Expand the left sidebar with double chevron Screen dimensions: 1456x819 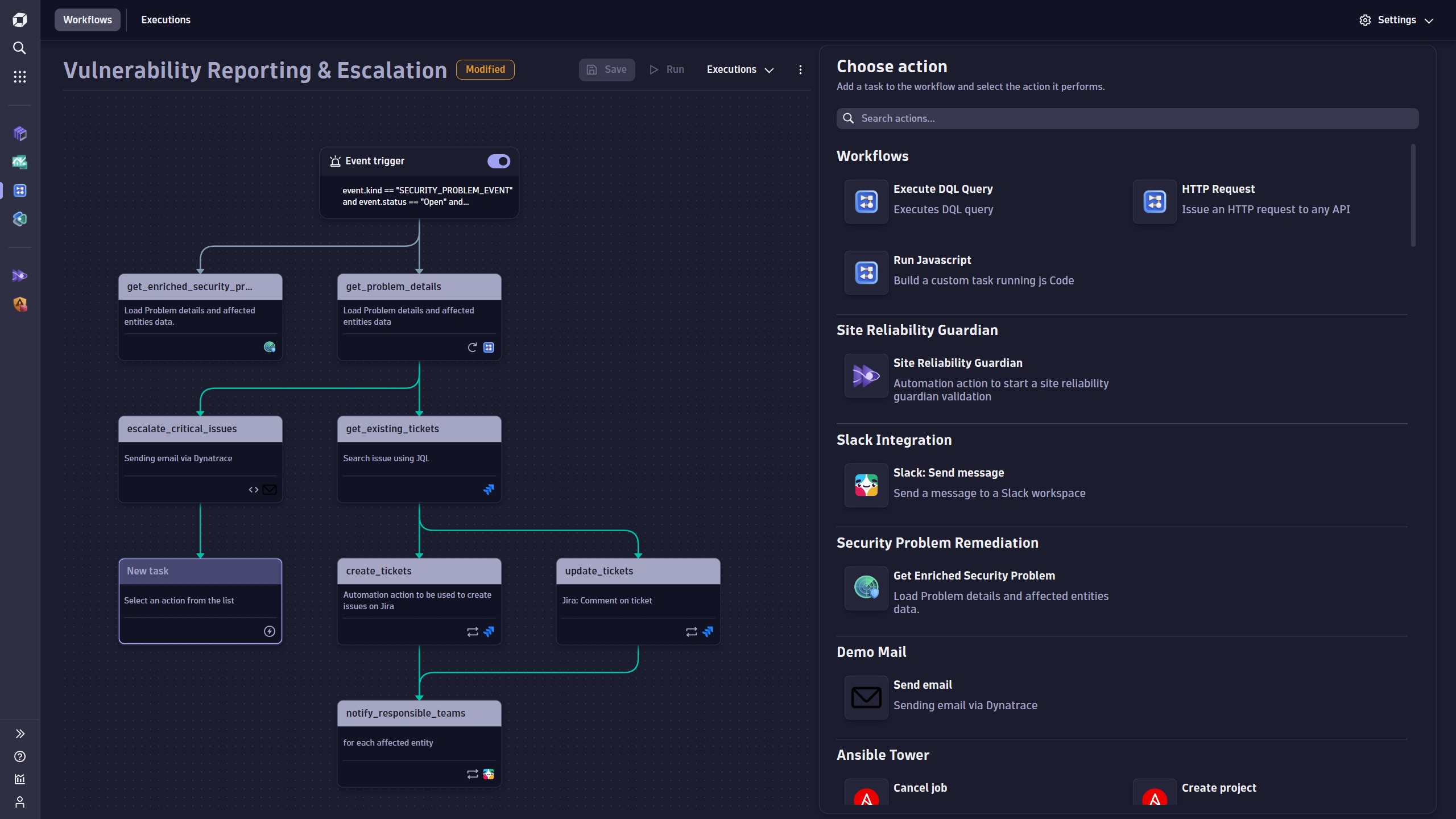click(x=19, y=734)
